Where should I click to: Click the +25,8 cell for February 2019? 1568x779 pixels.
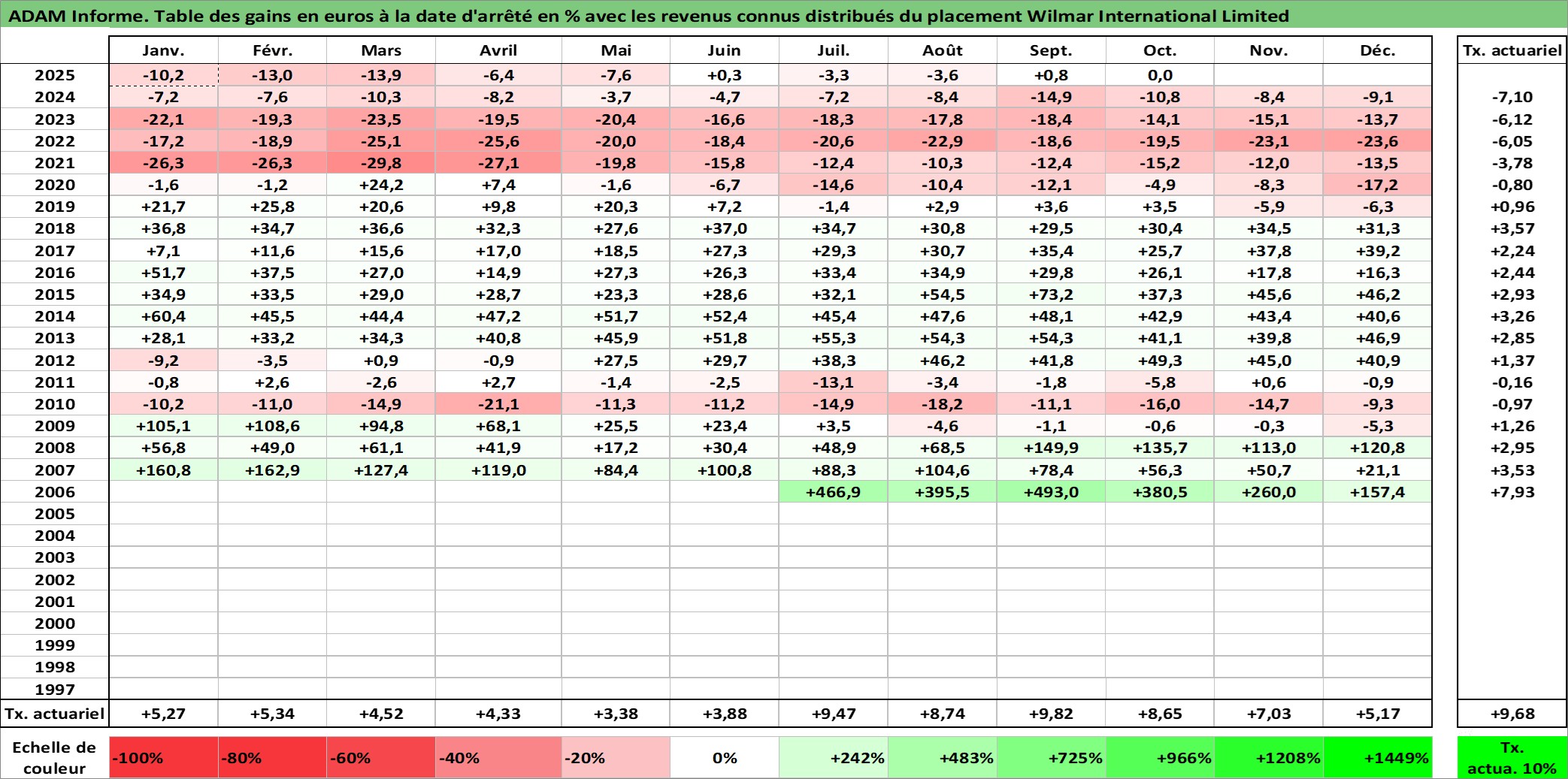point(272,207)
